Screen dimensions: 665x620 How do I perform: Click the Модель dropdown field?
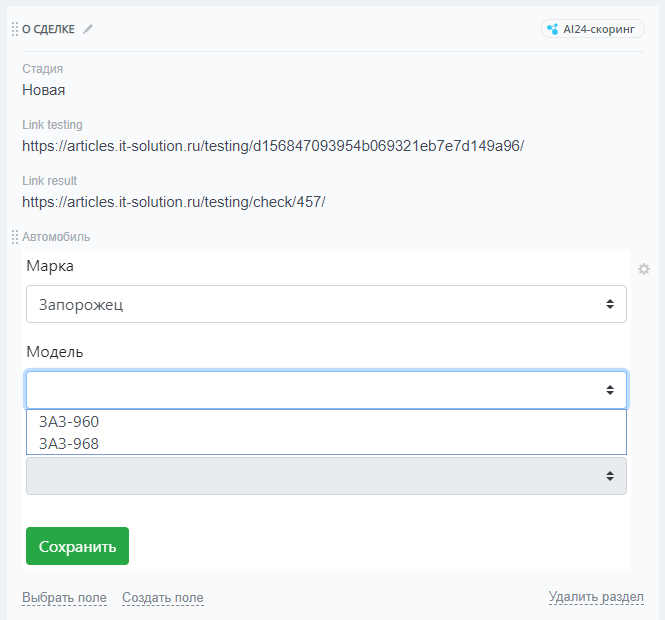[x=326, y=390]
